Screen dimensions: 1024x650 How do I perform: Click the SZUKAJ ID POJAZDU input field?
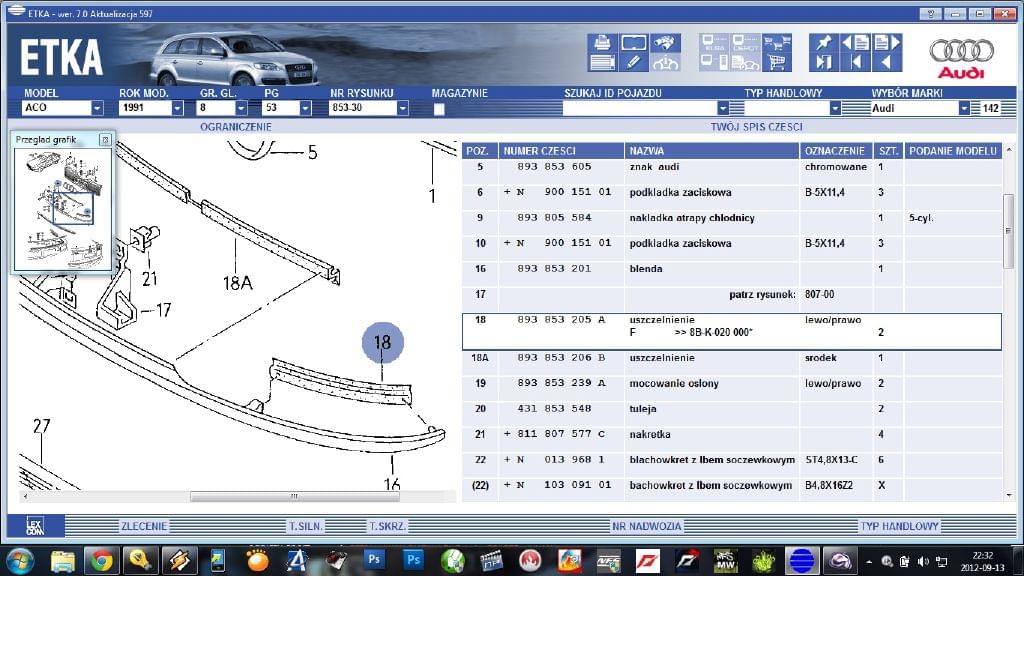click(x=639, y=108)
